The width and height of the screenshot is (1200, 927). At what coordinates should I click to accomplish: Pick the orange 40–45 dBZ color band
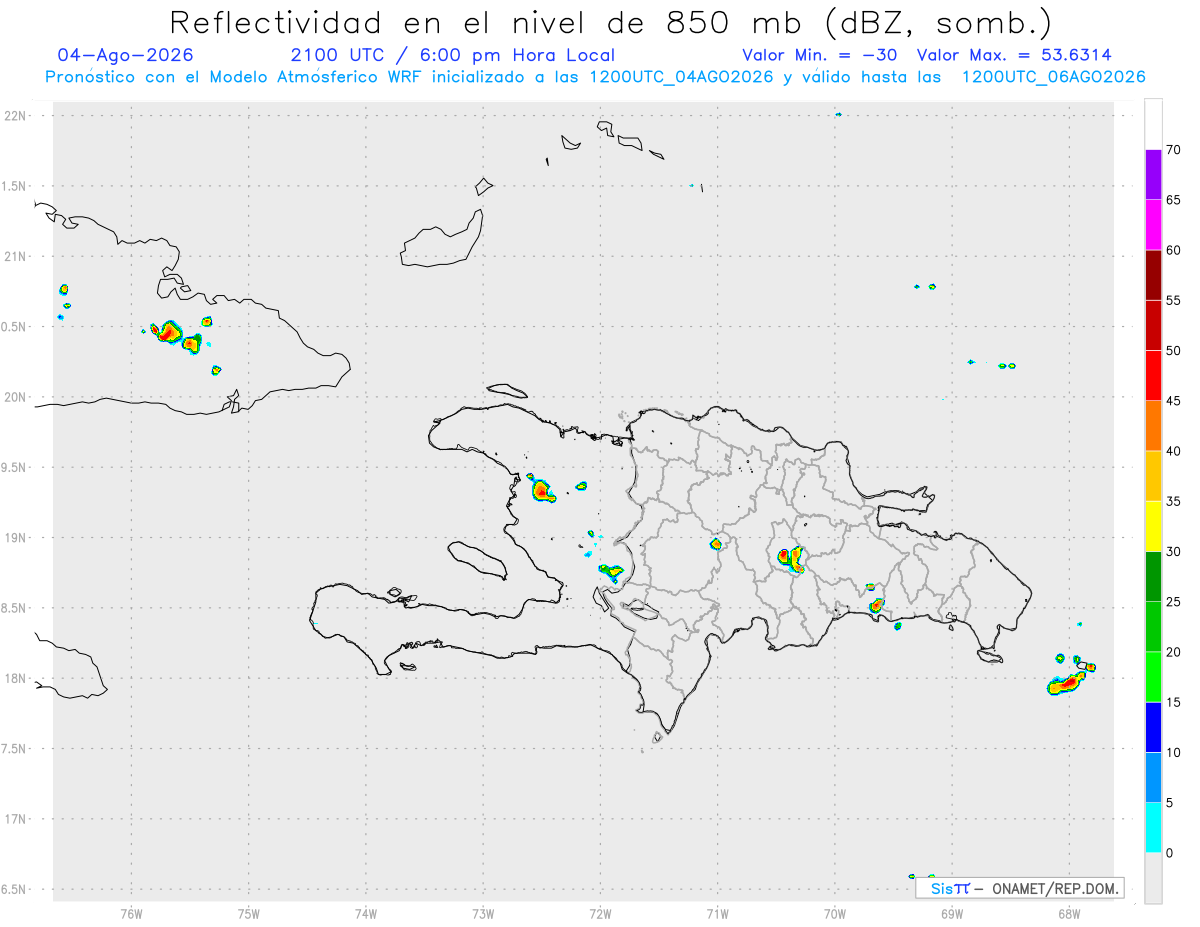1153,426
